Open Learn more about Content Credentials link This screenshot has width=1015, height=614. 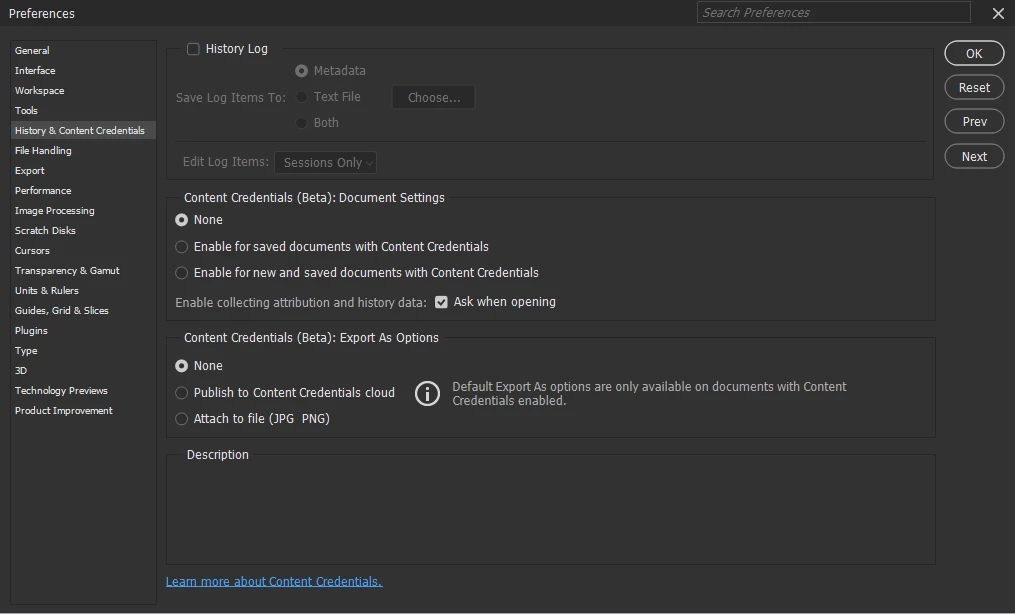pyautogui.click(x=274, y=582)
